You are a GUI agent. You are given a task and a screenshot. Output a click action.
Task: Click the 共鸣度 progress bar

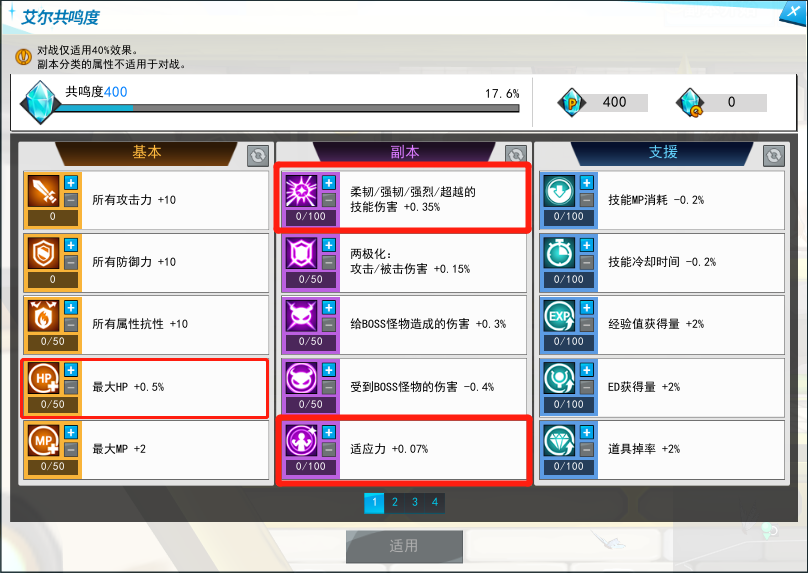[x=287, y=108]
